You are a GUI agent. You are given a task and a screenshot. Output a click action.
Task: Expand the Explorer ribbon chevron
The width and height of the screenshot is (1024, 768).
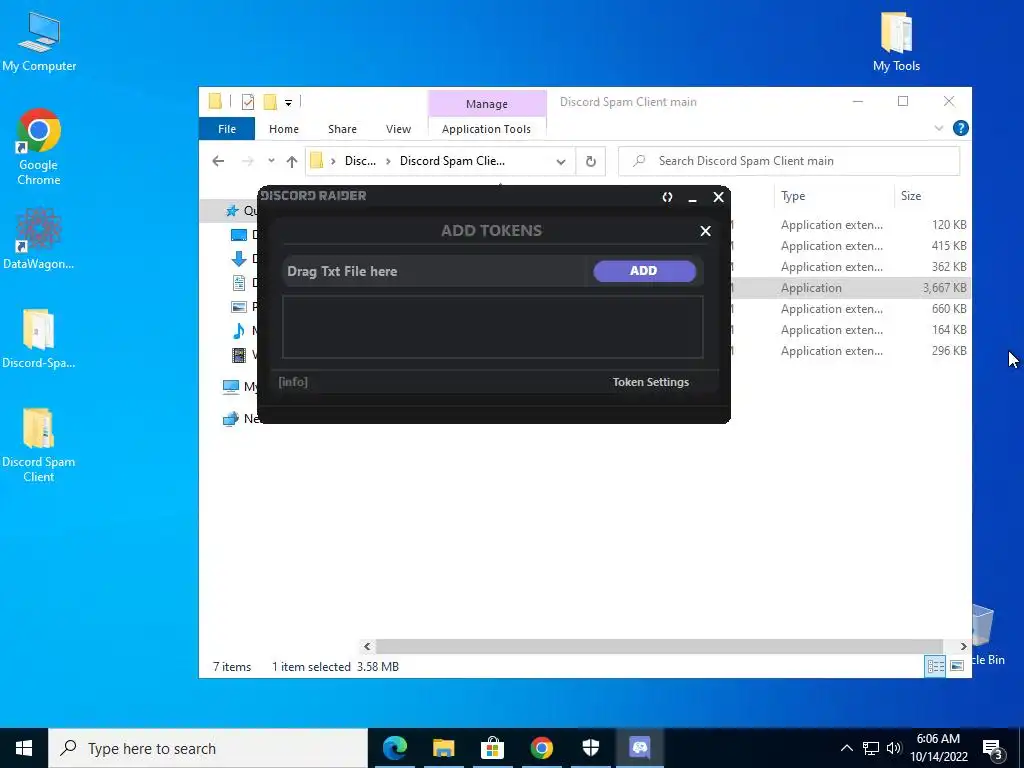tap(938, 128)
